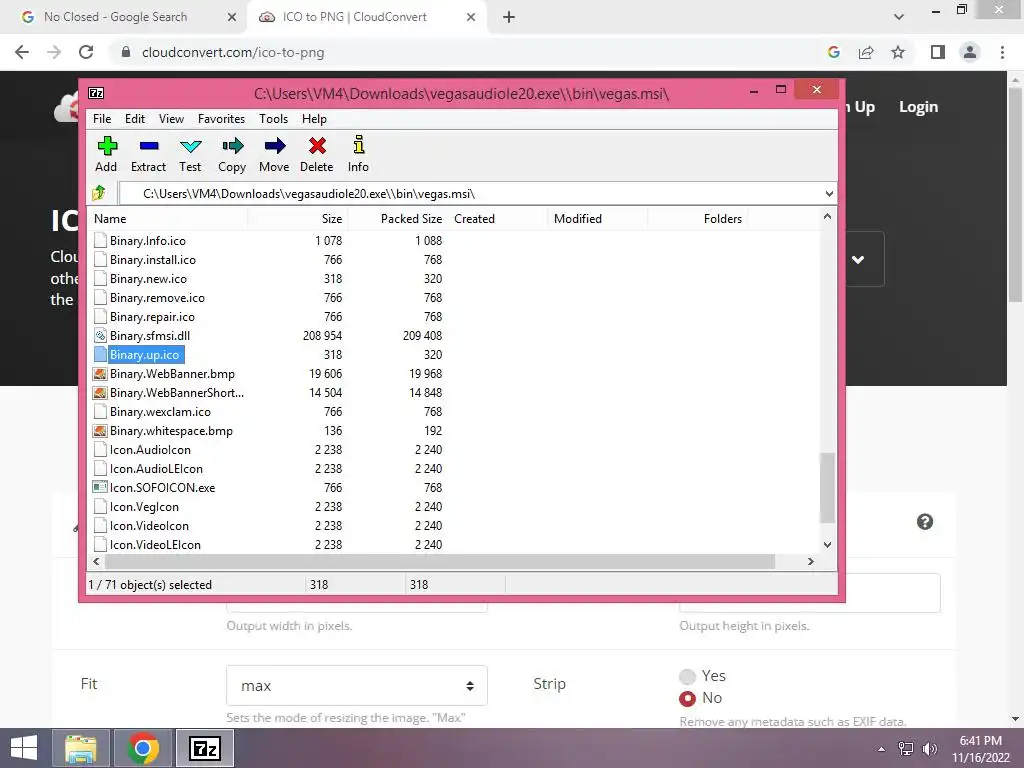Select the Binary.sfmsi.dll file icon
This screenshot has height=768, width=1024.
point(100,336)
